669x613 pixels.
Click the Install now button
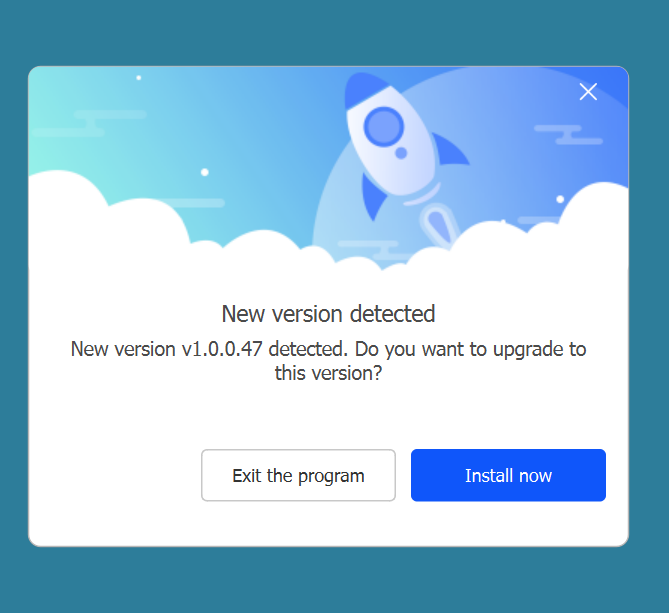(508, 475)
